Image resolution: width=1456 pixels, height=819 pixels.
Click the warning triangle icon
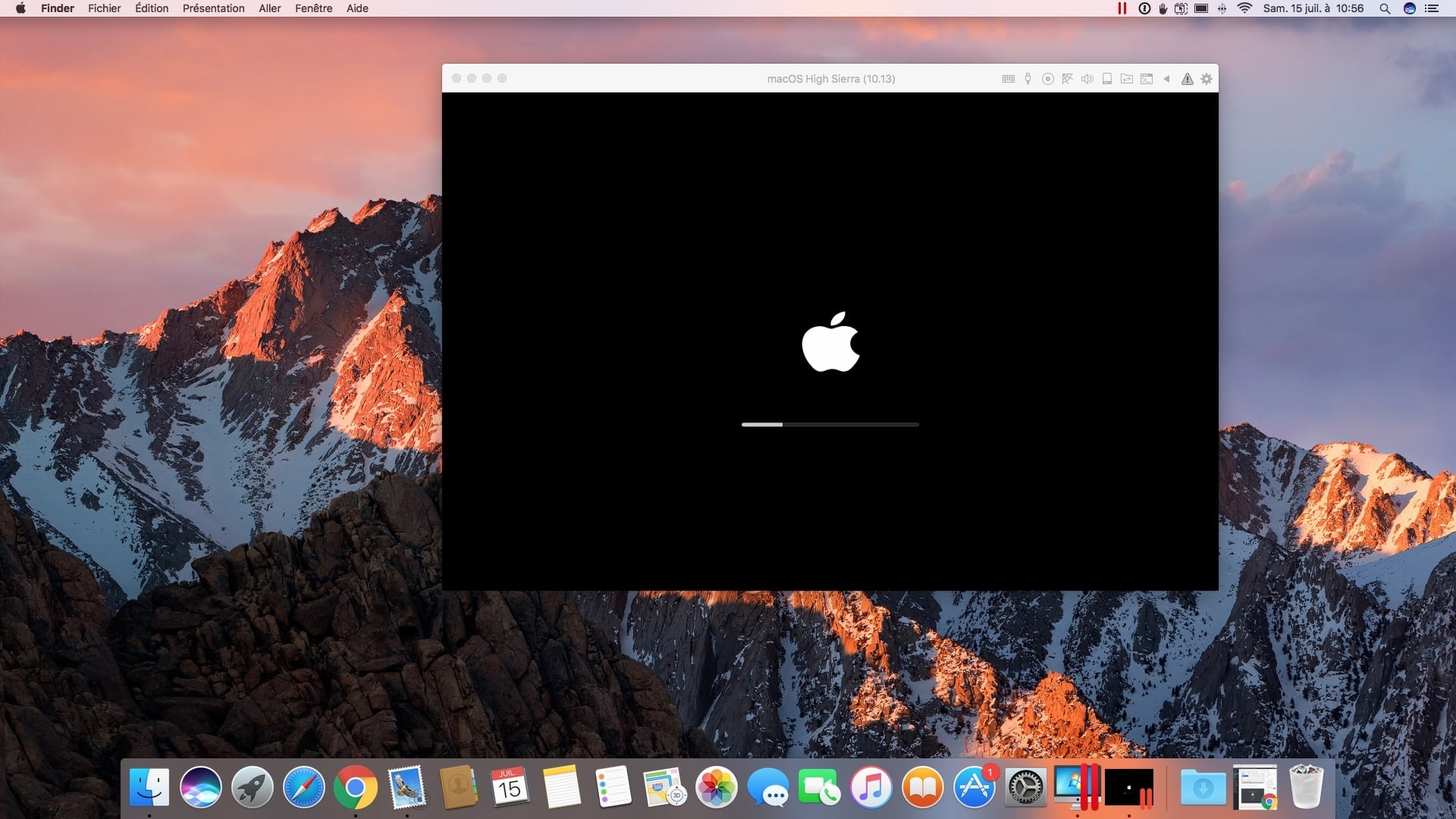tap(1188, 79)
